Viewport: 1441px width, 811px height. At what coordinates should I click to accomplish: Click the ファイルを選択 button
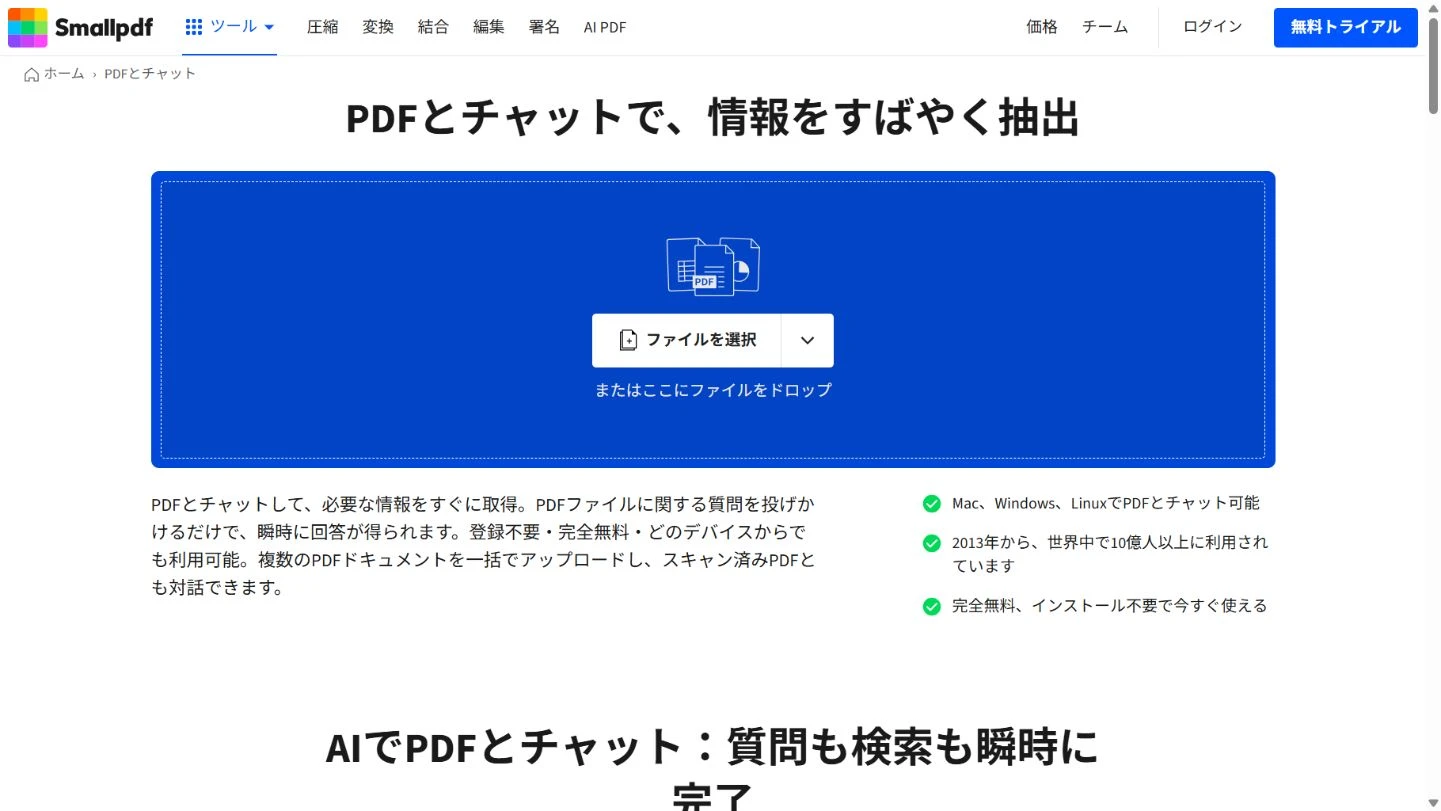click(x=686, y=340)
